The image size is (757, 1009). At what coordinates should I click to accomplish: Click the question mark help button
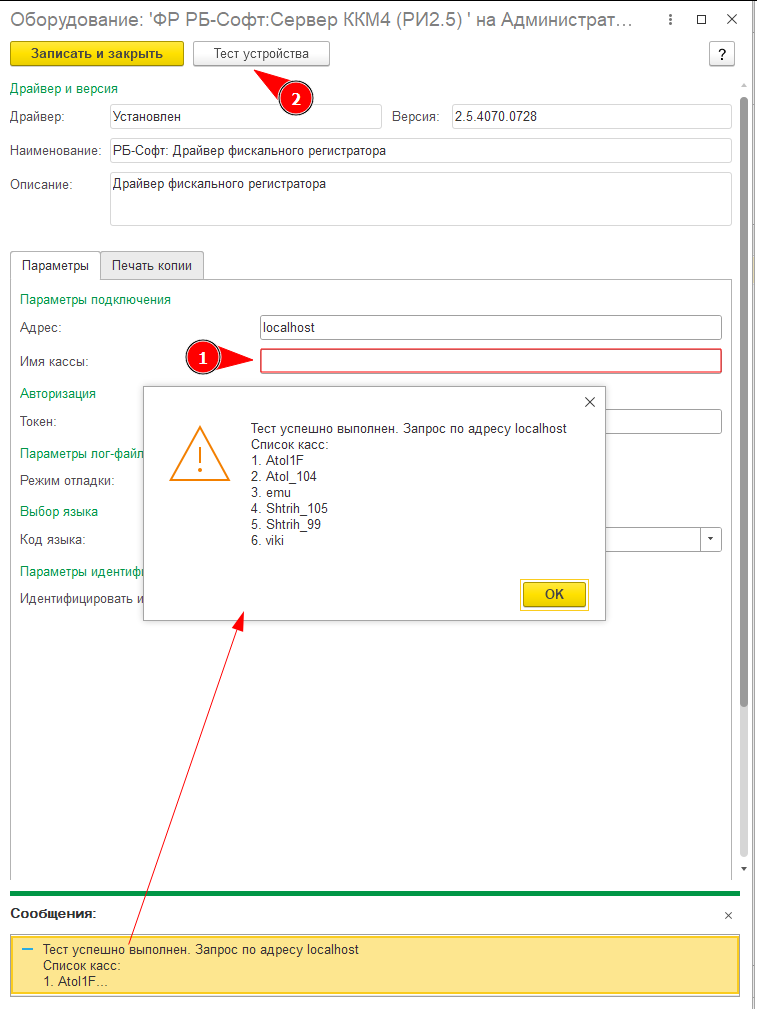(722, 54)
